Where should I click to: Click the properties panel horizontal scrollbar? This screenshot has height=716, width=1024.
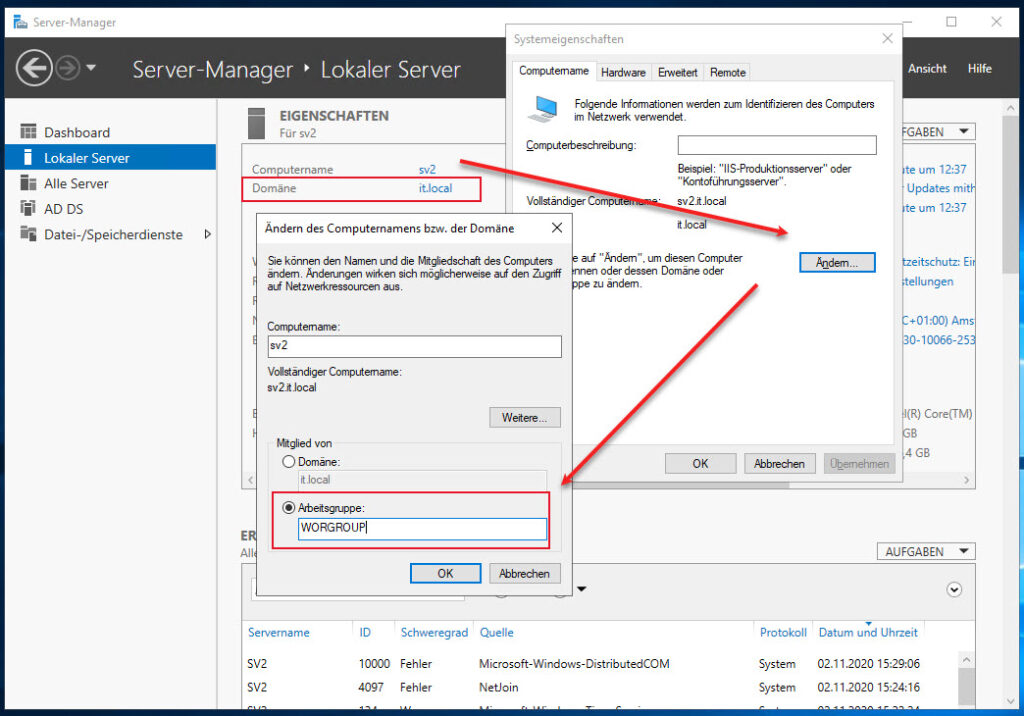[x=679, y=485]
